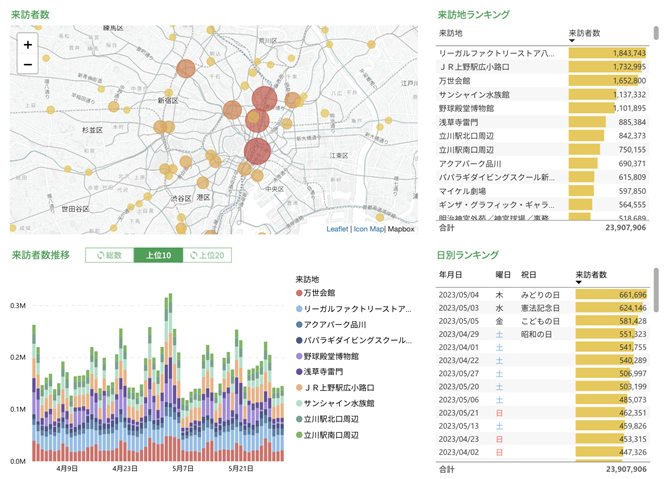Click the 661,696 visitor count bar
The width and height of the screenshot is (665, 479).
click(x=611, y=294)
